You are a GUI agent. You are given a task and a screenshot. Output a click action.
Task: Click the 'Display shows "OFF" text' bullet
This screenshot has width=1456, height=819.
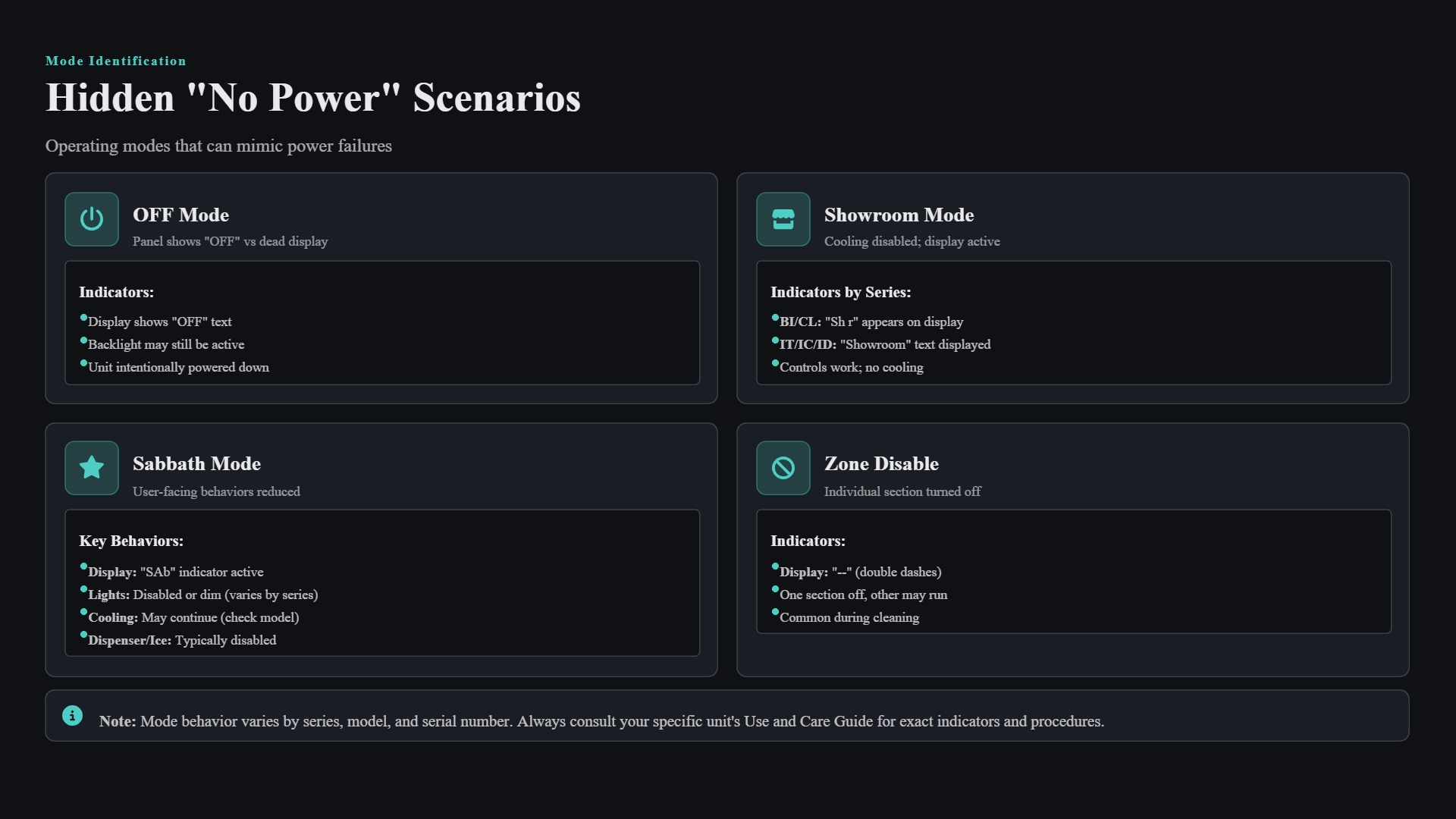[160, 322]
